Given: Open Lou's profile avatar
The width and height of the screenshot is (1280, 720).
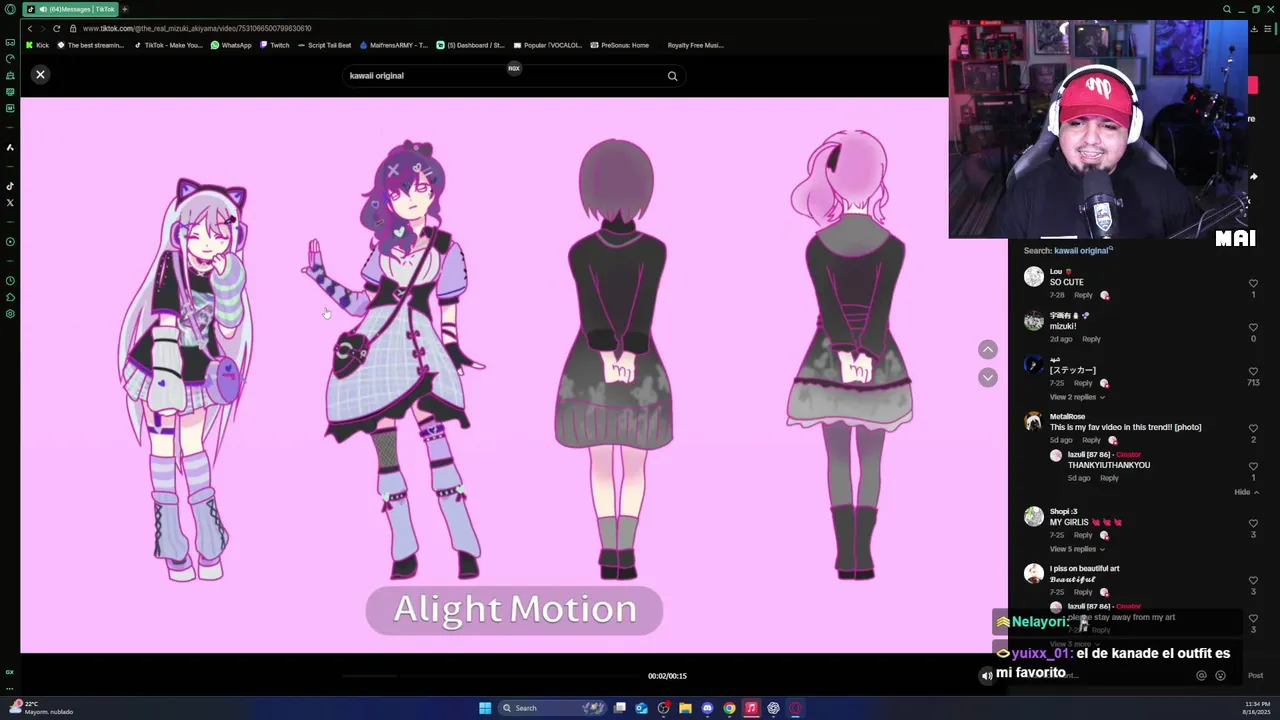Looking at the screenshot, I should tap(1034, 277).
